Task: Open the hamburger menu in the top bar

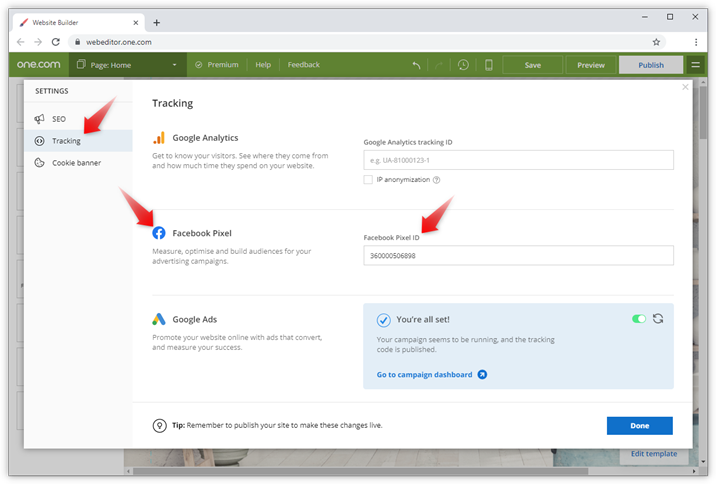Action: point(696,65)
